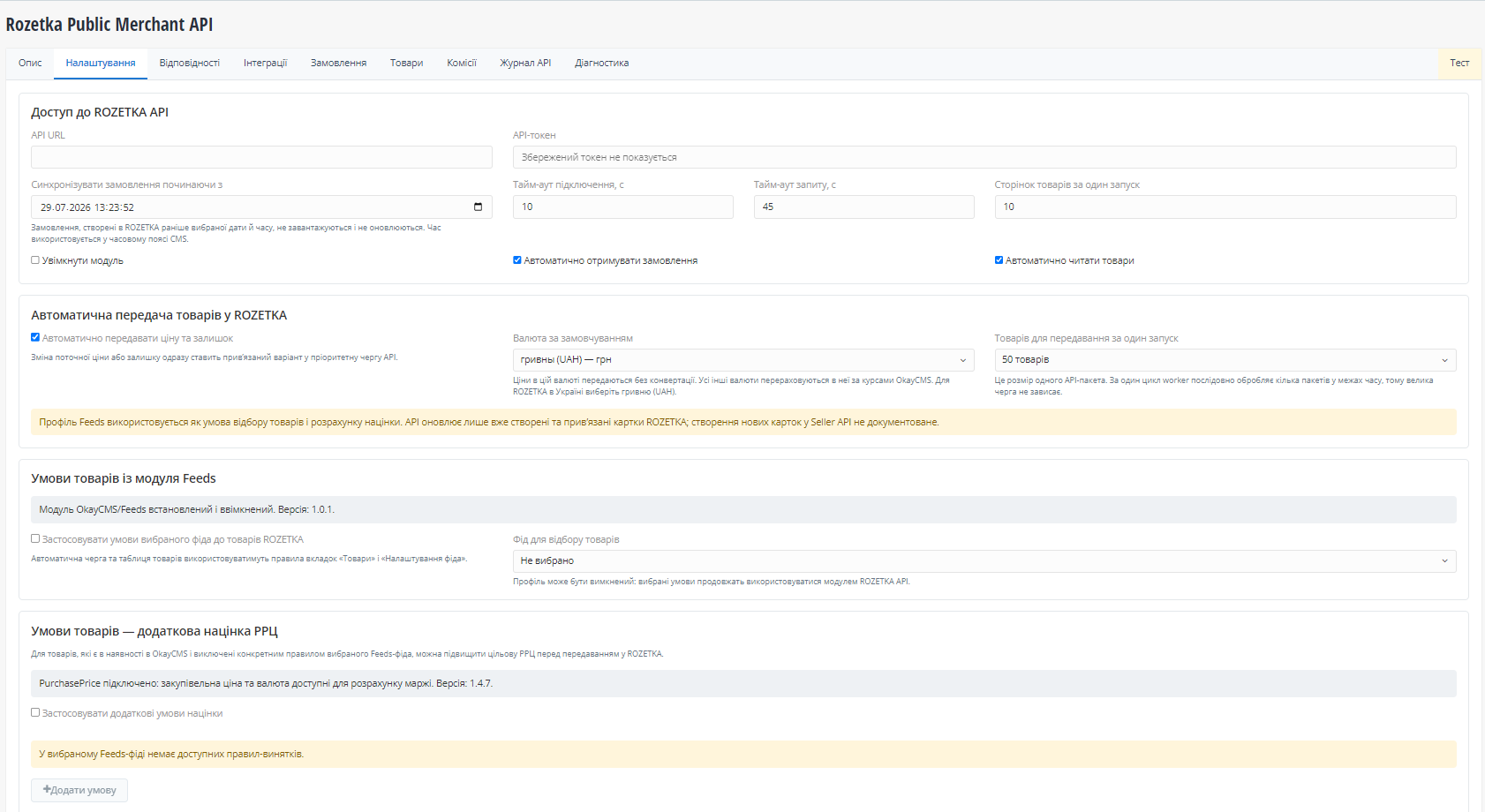Click the Профіль Feeds warning banner
This screenshot has height=812, width=1485.
coord(743,422)
